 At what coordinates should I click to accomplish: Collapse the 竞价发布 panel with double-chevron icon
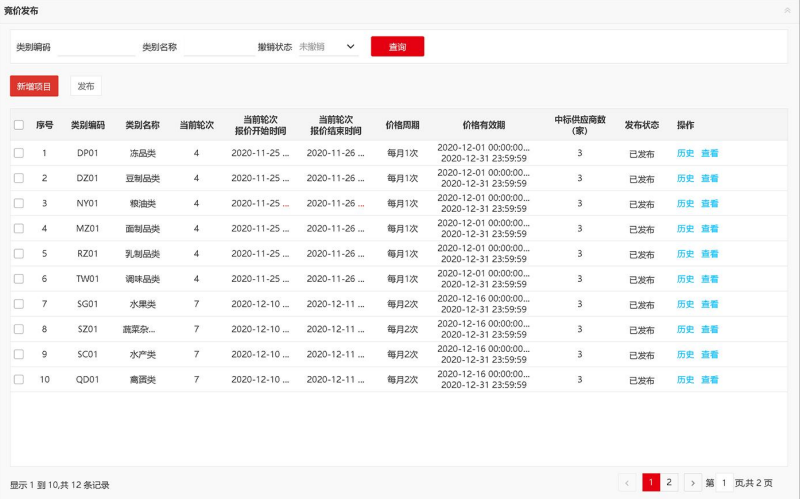click(x=787, y=10)
